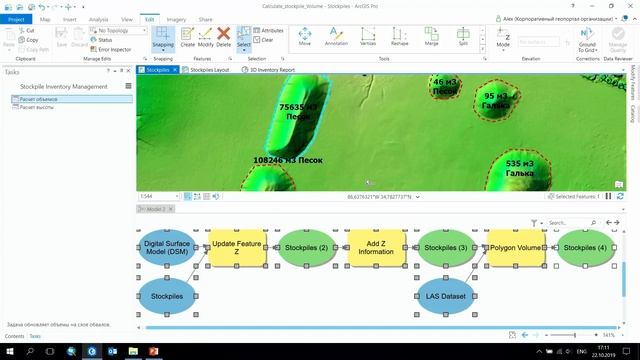This screenshot has height=360, width=640.
Task: Click the model view filter icon
Action: 534,223
